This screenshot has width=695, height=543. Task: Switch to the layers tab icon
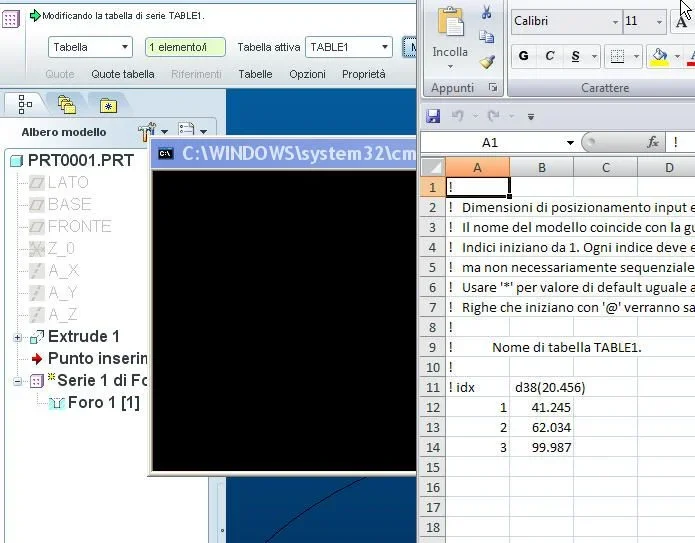[x=66, y=105]
